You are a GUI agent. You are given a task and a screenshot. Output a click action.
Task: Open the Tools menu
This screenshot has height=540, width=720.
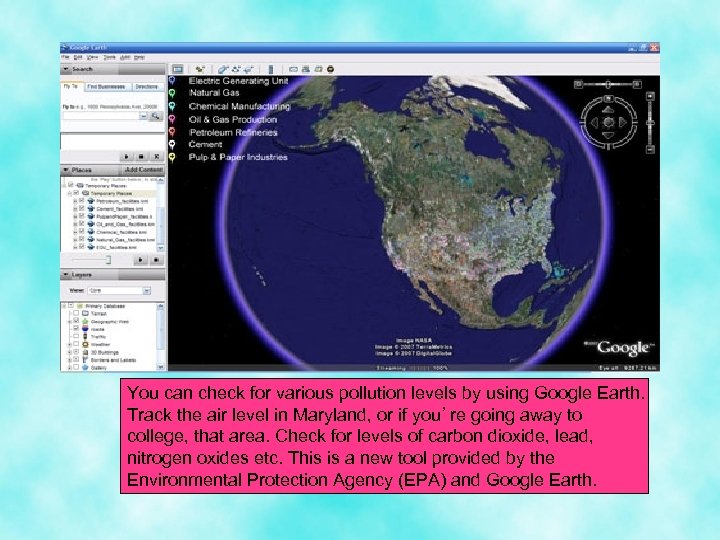pyautogui.click(x=109, y=57)
